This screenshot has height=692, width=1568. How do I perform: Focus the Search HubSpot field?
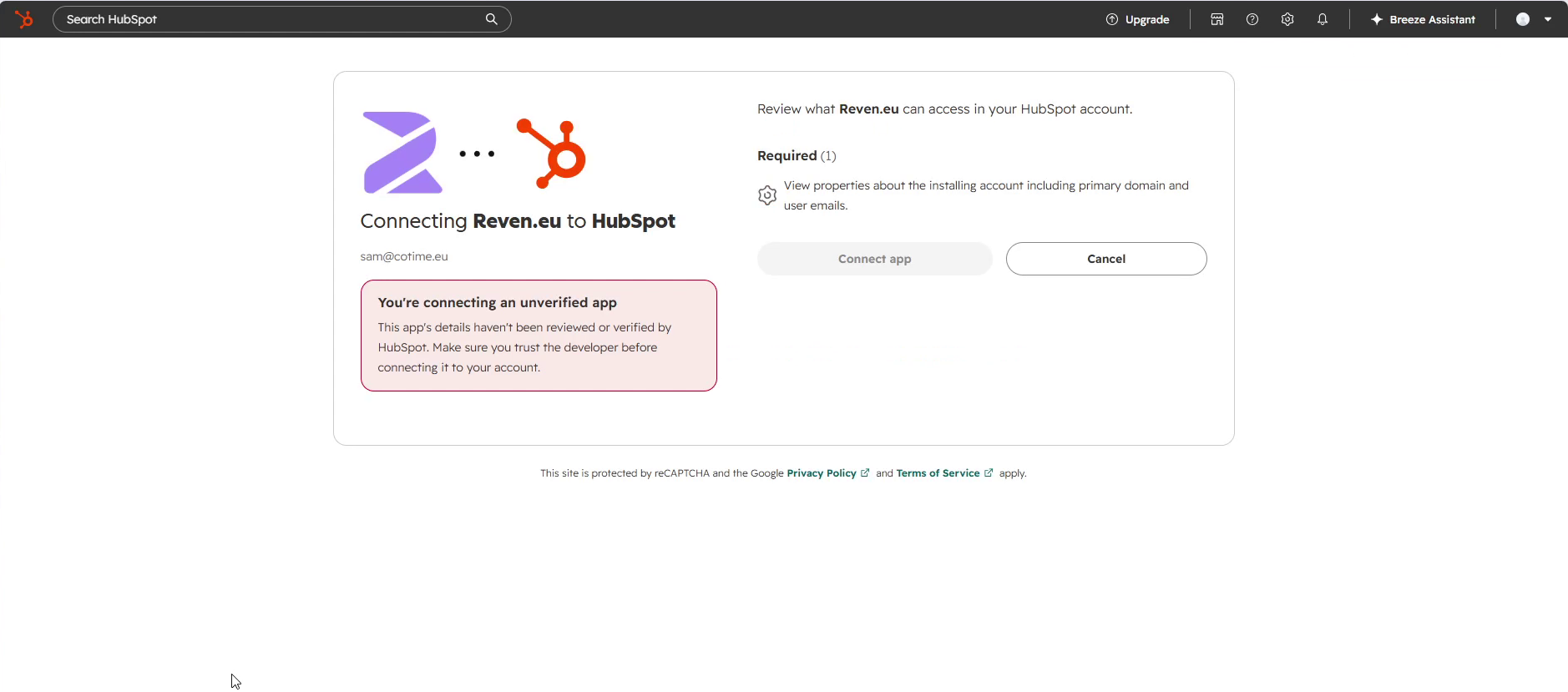coord(281,19)
